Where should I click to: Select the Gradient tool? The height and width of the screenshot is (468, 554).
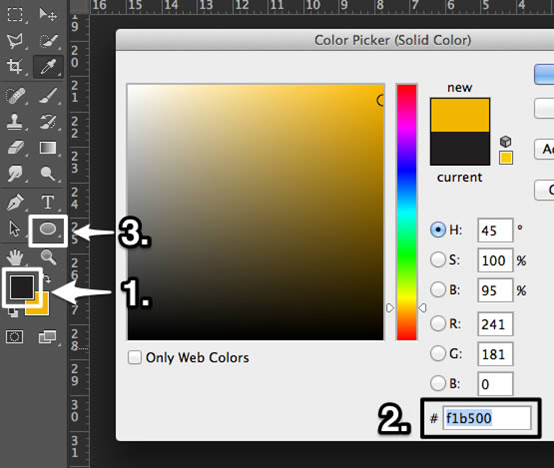point(48,148)
